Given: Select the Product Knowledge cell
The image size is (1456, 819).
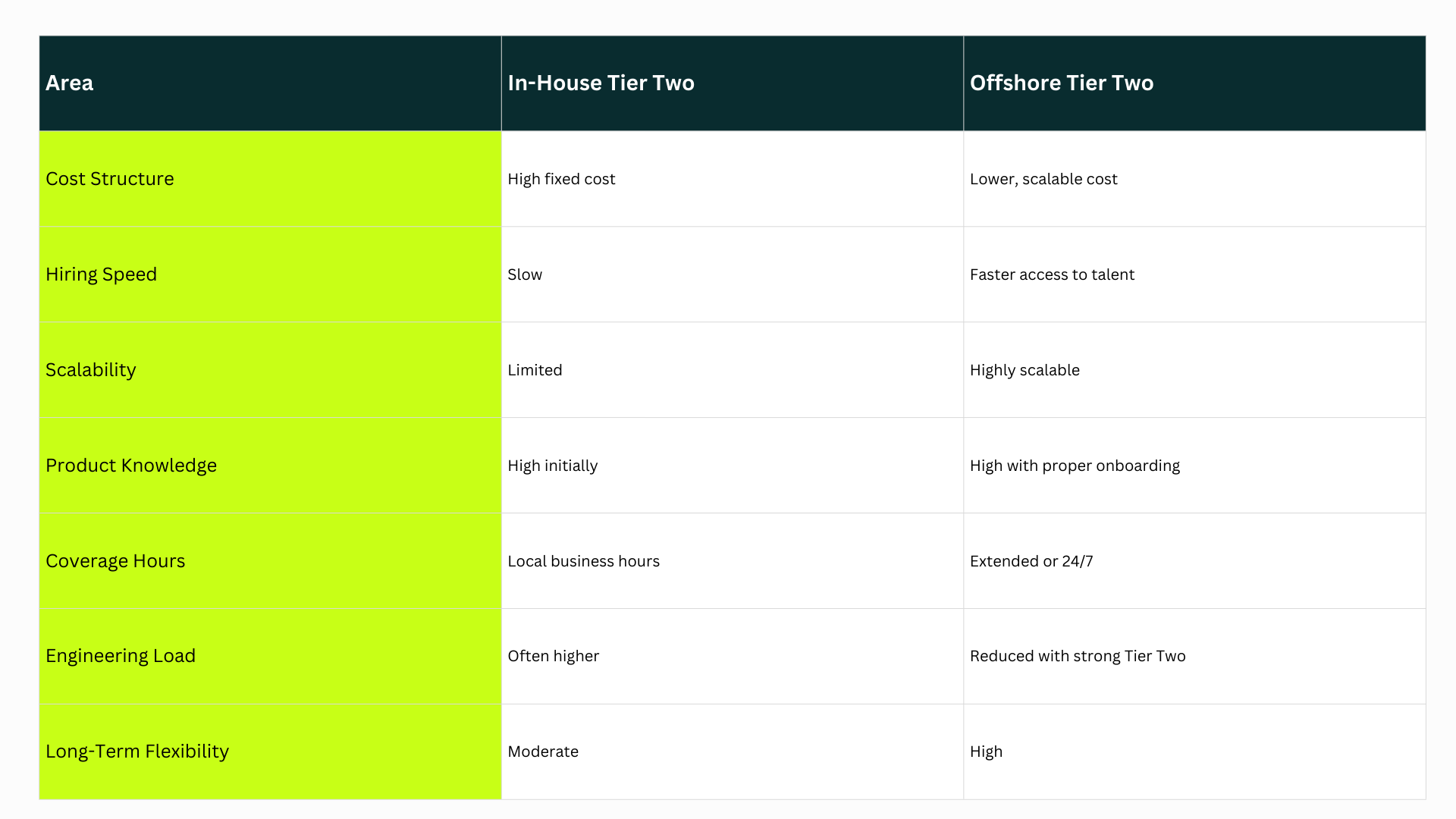Looking at the screenshot, I should point(131,466).
